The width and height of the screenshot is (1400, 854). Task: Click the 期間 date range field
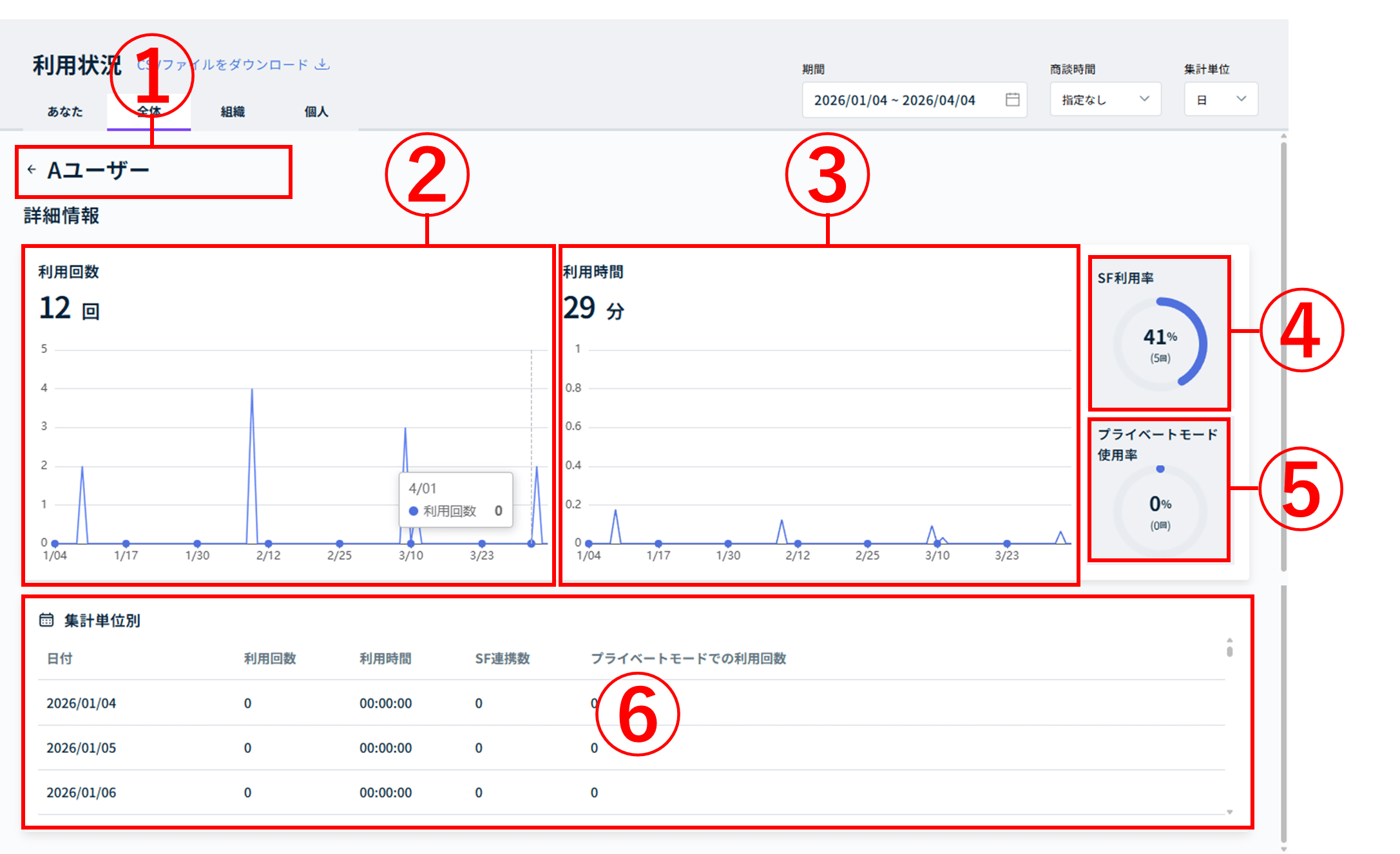pos(902,100)
